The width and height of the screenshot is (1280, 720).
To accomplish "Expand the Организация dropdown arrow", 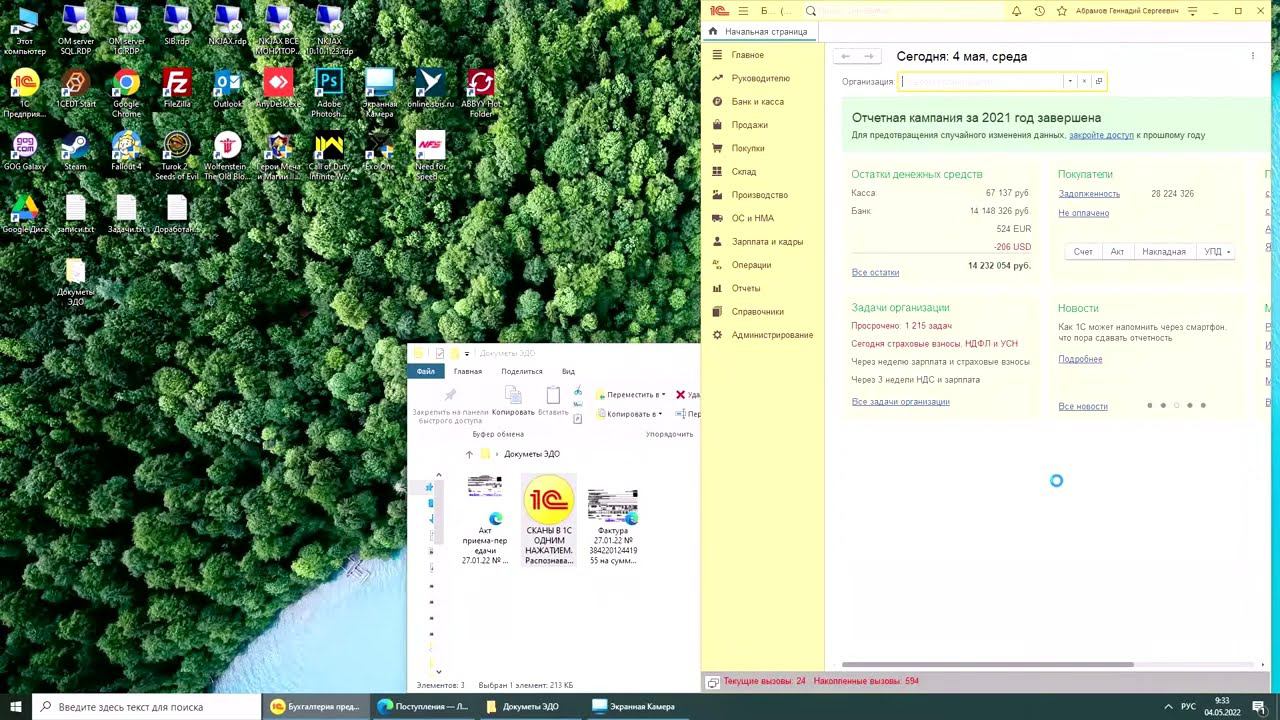I will point(1070,82).
